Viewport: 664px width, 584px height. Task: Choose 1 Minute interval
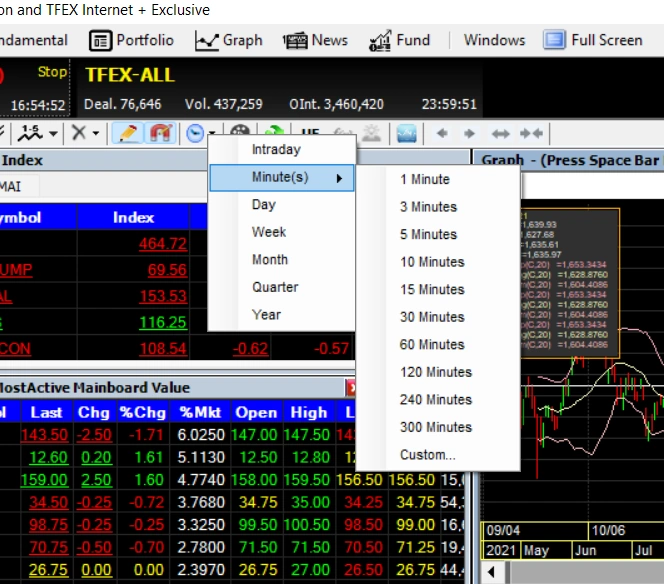coord(438,180)
